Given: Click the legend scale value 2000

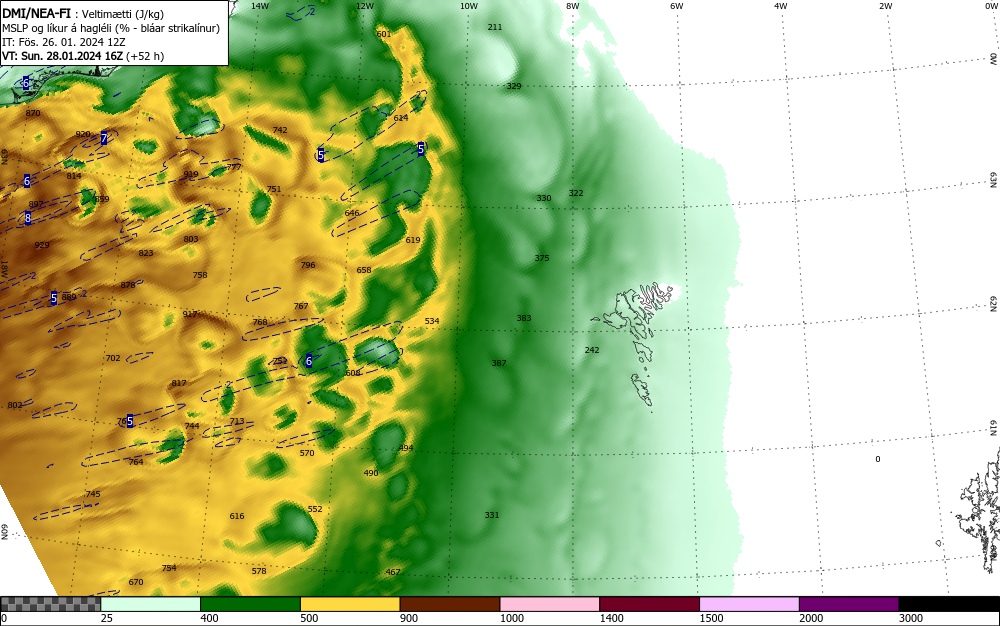Looking at the screenshot, I should (811, 618).
